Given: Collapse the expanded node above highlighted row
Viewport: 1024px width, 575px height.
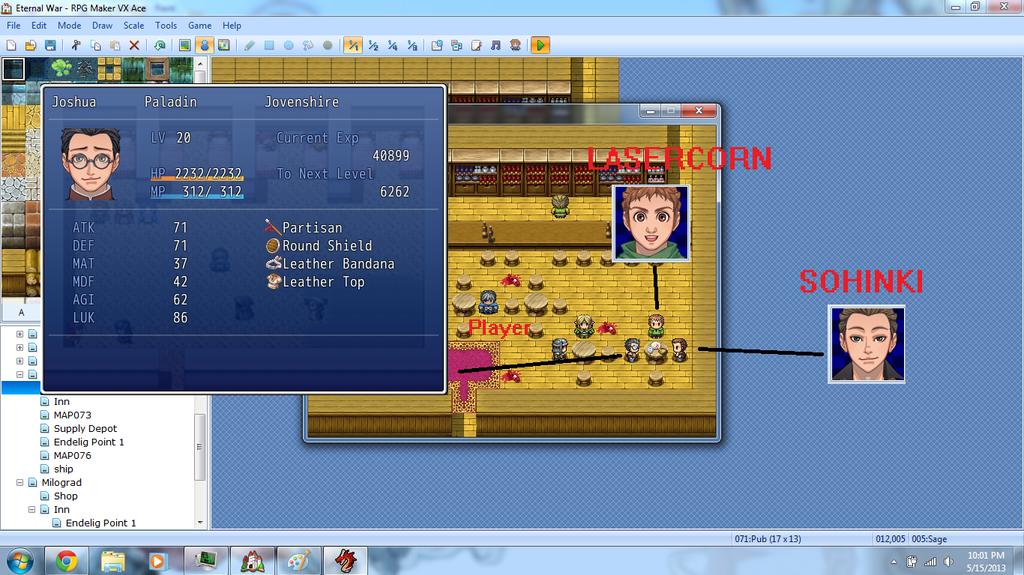Looking at the screenshot, I should tap(20, 374).
